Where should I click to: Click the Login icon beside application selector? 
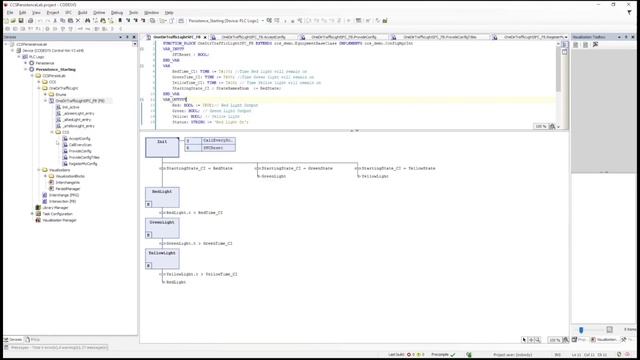(269, 20)
